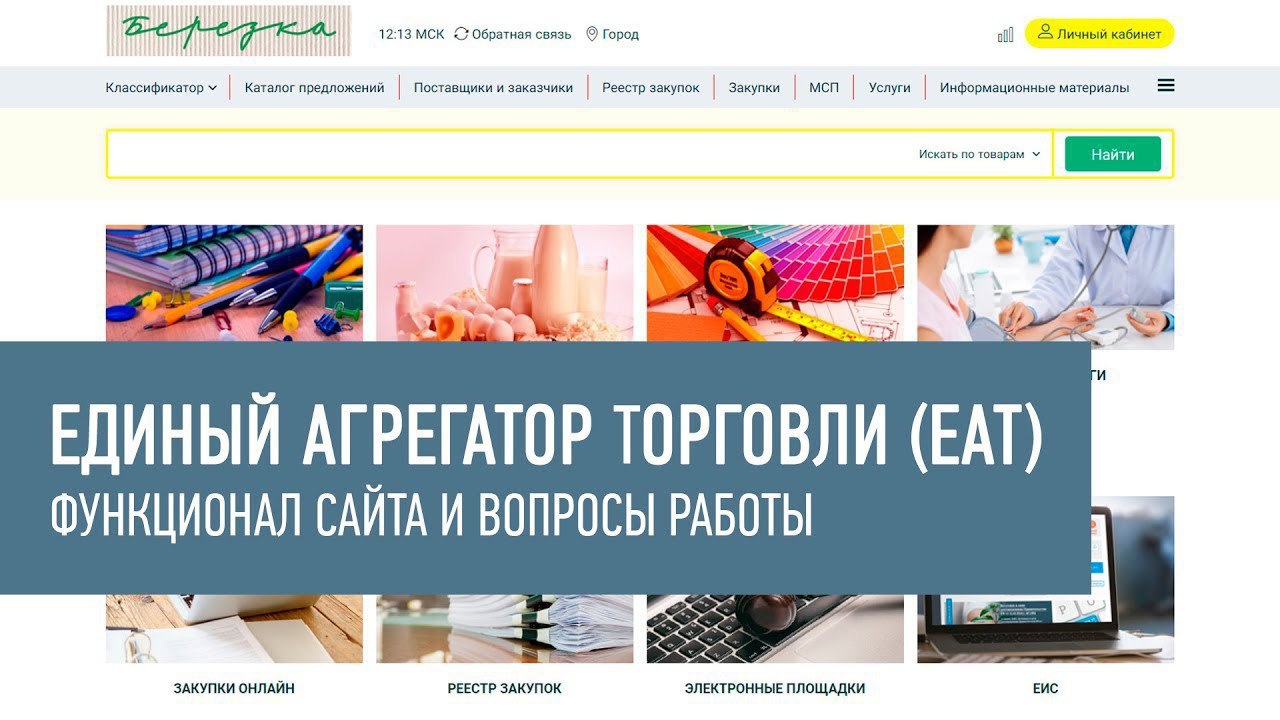Image resolution: width=1280 pixels, height=720 pixels.
Task: Open the paper stacks Реестр закупок image
Action: pos(505,628)
